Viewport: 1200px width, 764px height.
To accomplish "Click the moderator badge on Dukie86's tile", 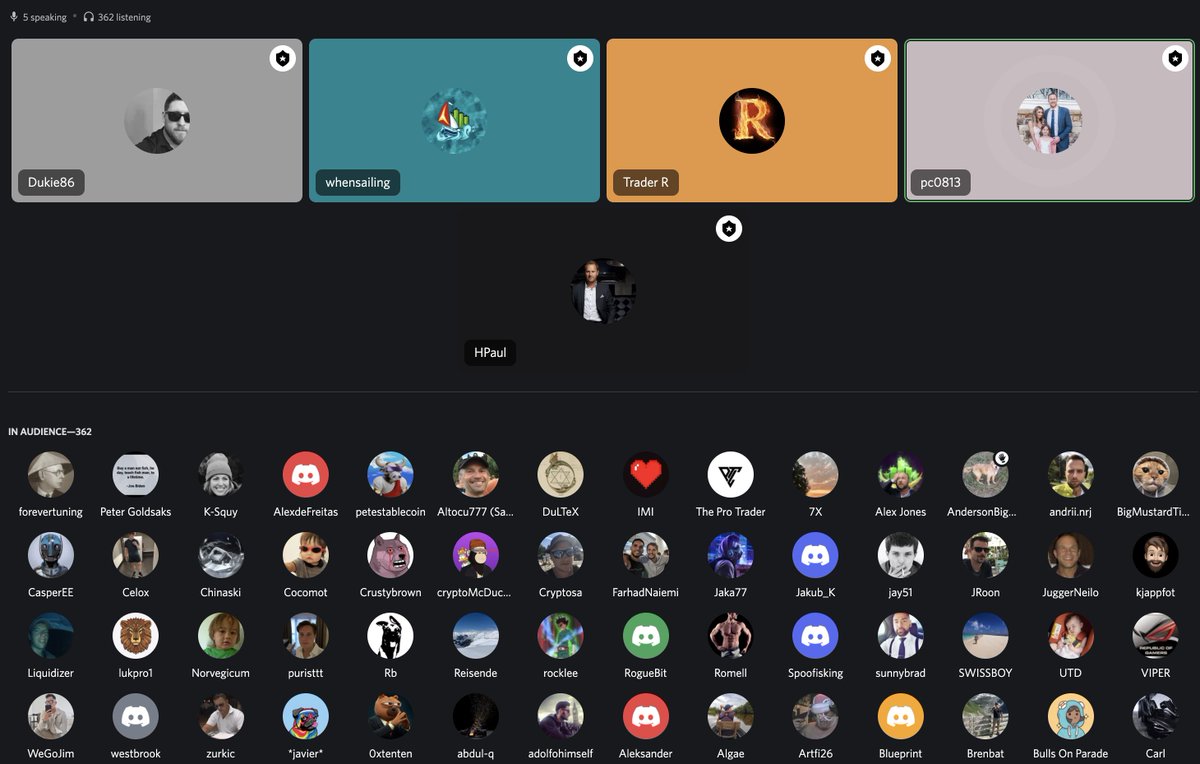I will [x=283, y=59].
